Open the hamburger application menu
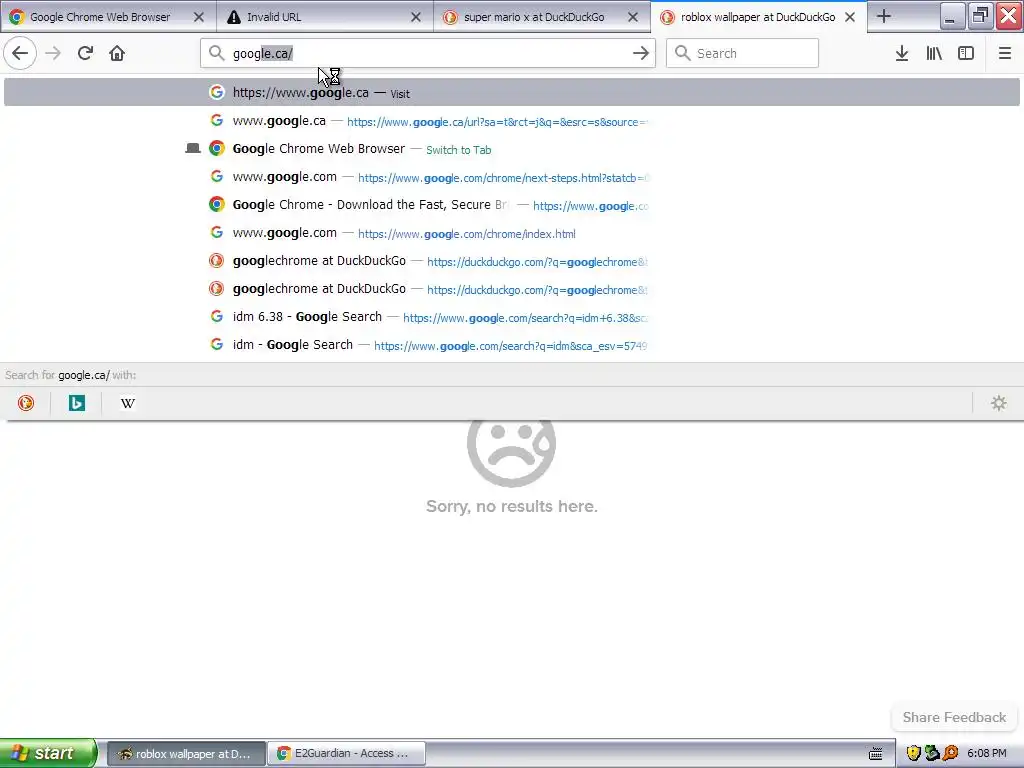 click(x=1004, y=53)
